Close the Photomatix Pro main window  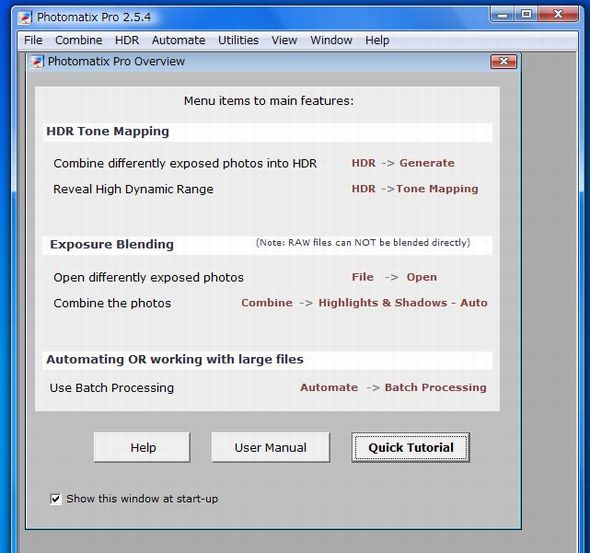point(558,15)
